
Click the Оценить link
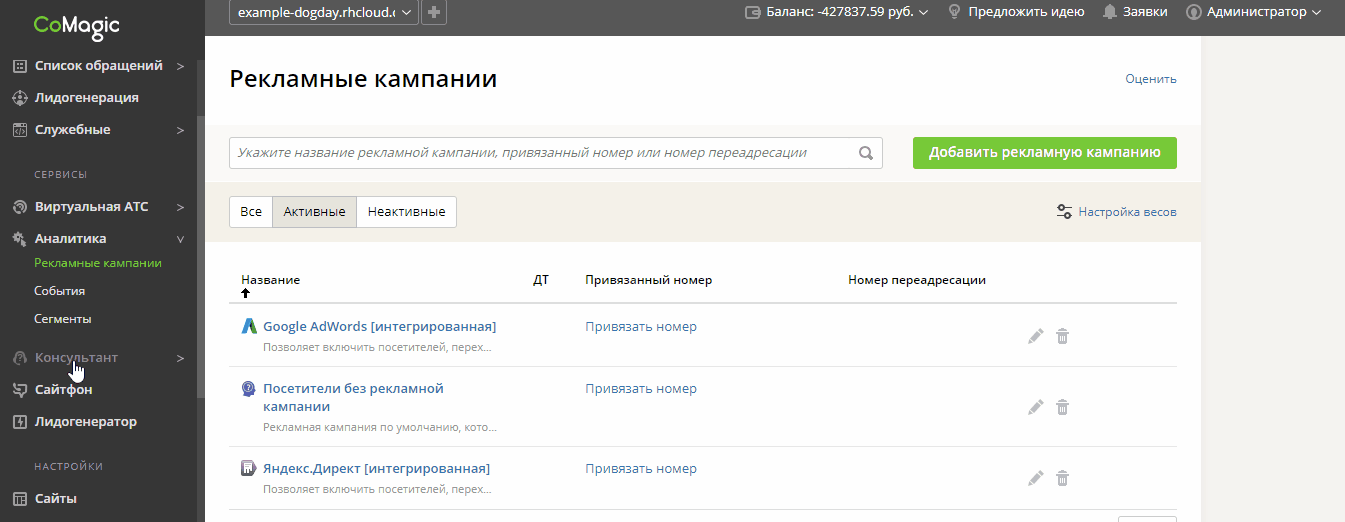[1151, 79]
